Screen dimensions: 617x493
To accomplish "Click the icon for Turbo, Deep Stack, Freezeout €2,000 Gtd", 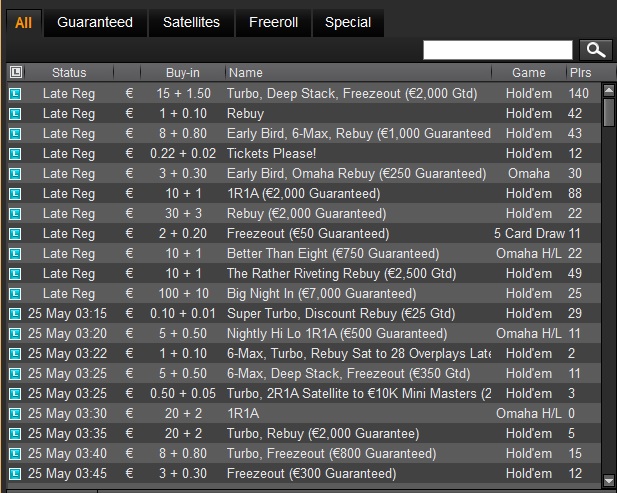I will [x=15, y=94].
